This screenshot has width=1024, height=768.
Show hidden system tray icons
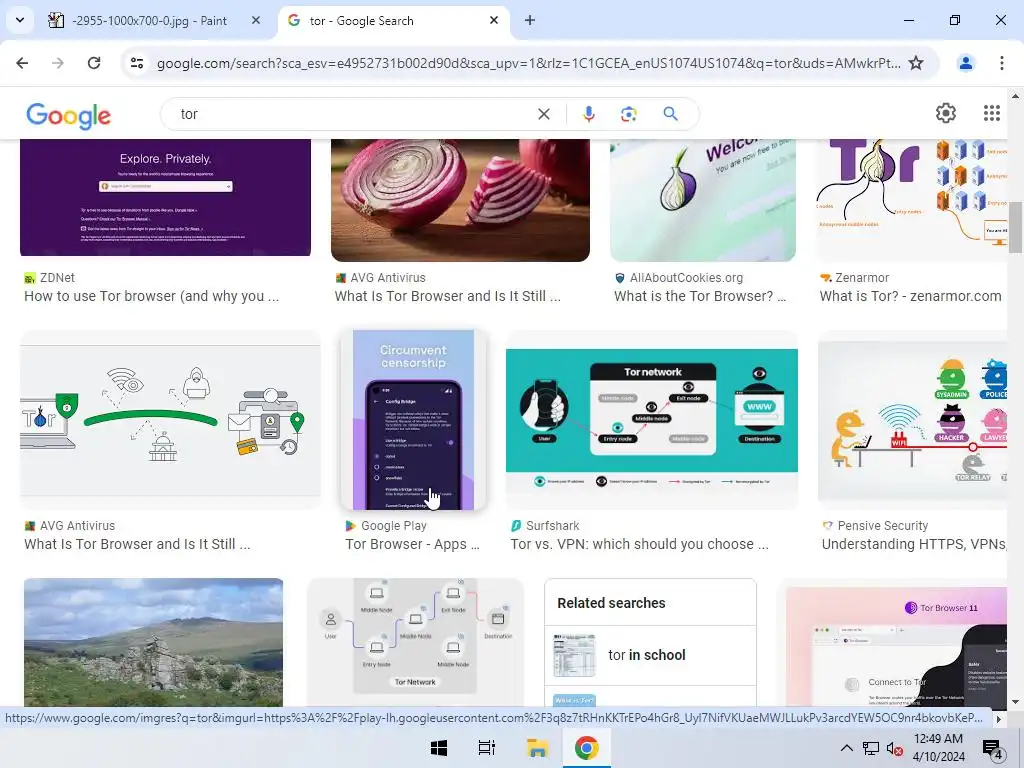click(846, 748)
